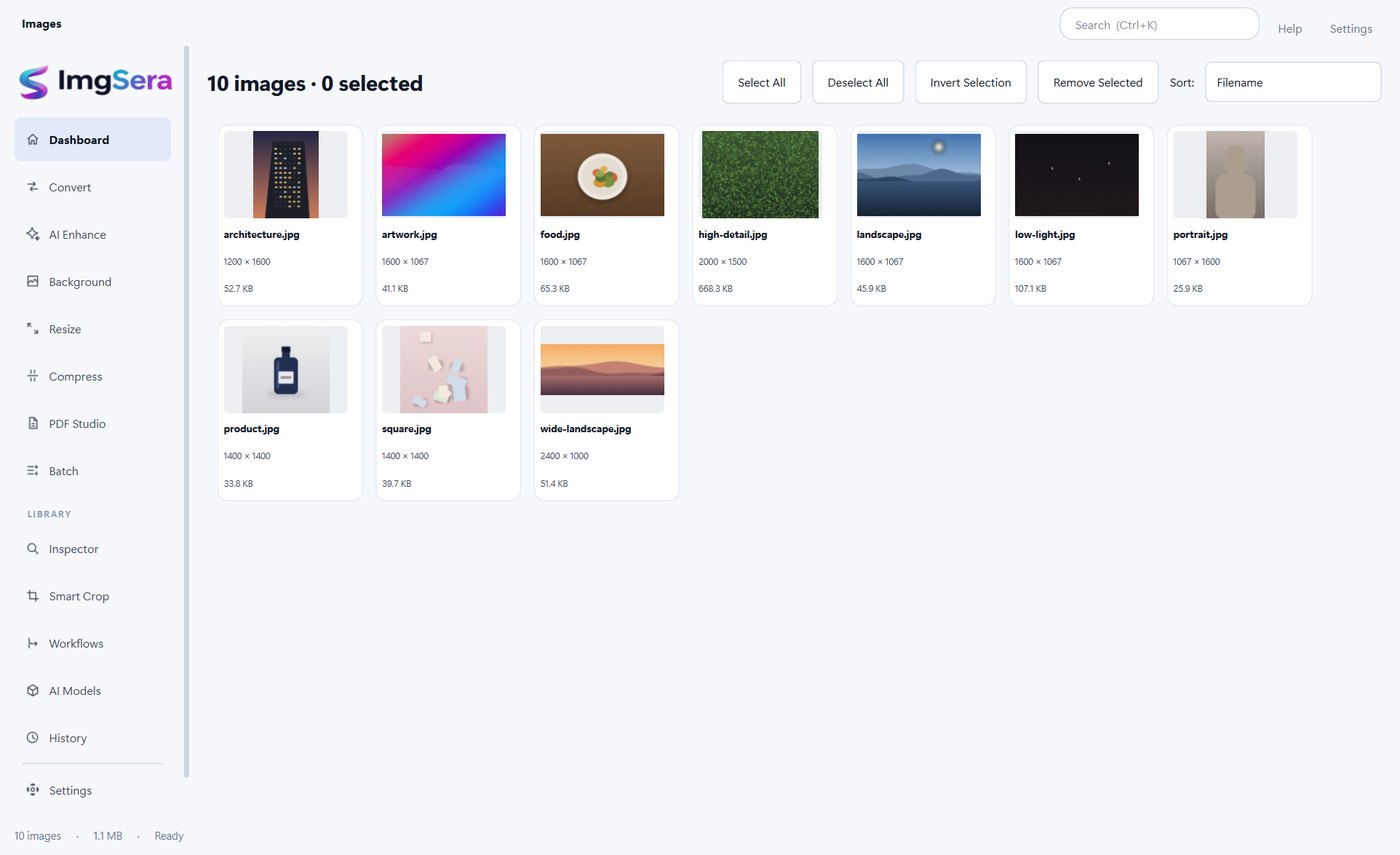This screenshot has height=855, width=1400.
Task: Select the artwork.jpg gradient thumbnail
Action: pos(444,174)
